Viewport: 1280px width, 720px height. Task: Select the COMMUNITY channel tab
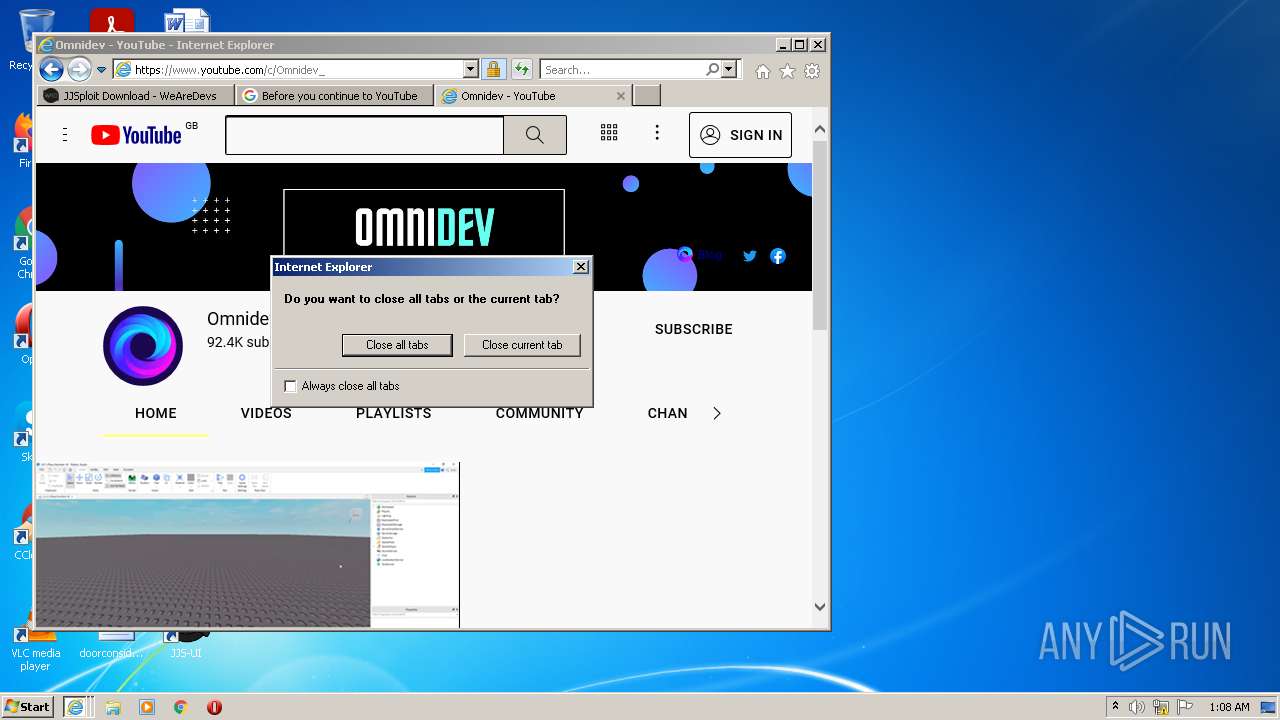(540, 413)
